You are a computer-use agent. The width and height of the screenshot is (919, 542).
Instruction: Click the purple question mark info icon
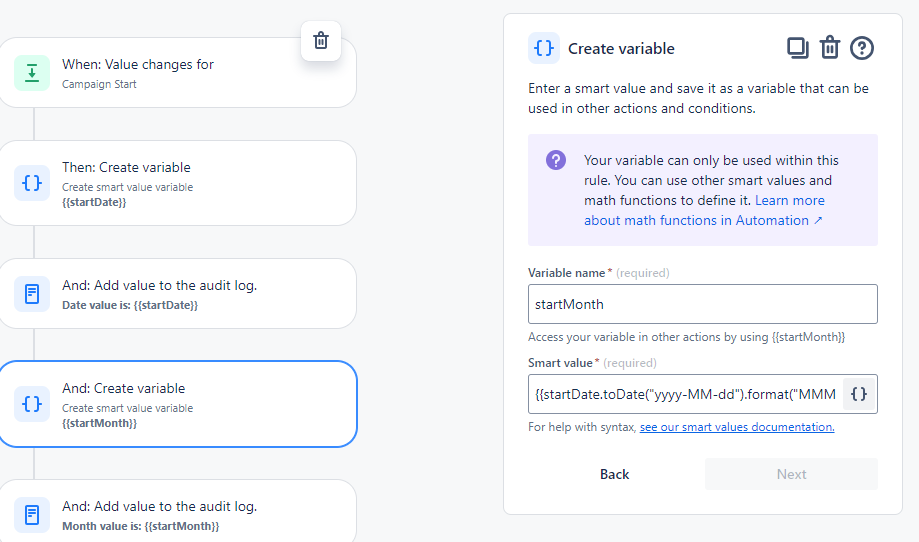(x=556, y=161)
